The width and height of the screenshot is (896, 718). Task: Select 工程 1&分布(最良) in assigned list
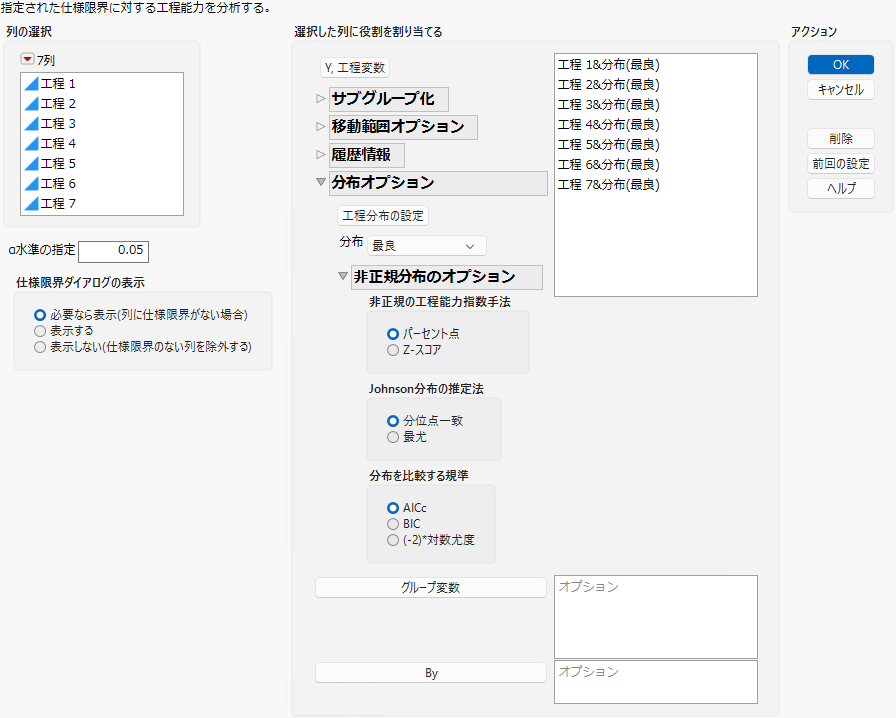pyautogui.click(x=609, y=65)
